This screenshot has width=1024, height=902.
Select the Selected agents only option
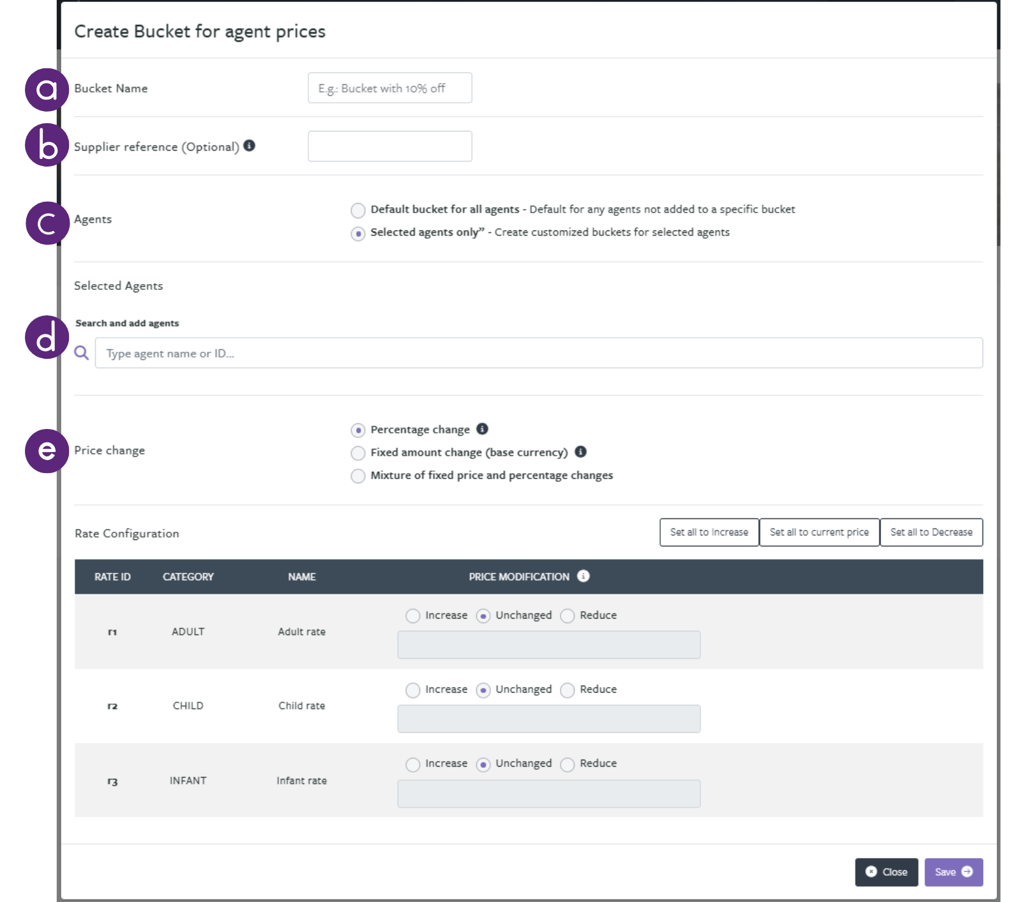coord(358,233)
